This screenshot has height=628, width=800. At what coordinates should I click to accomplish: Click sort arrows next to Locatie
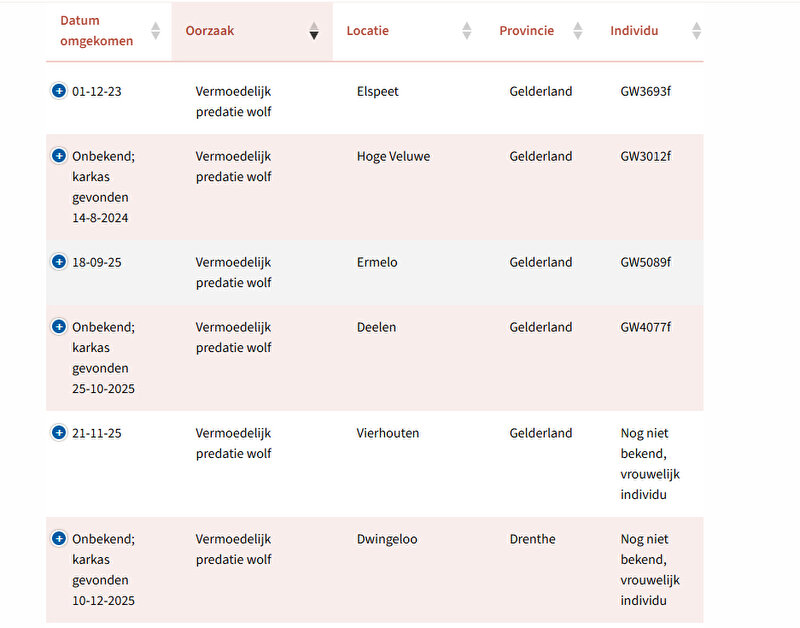pos(466,31)
